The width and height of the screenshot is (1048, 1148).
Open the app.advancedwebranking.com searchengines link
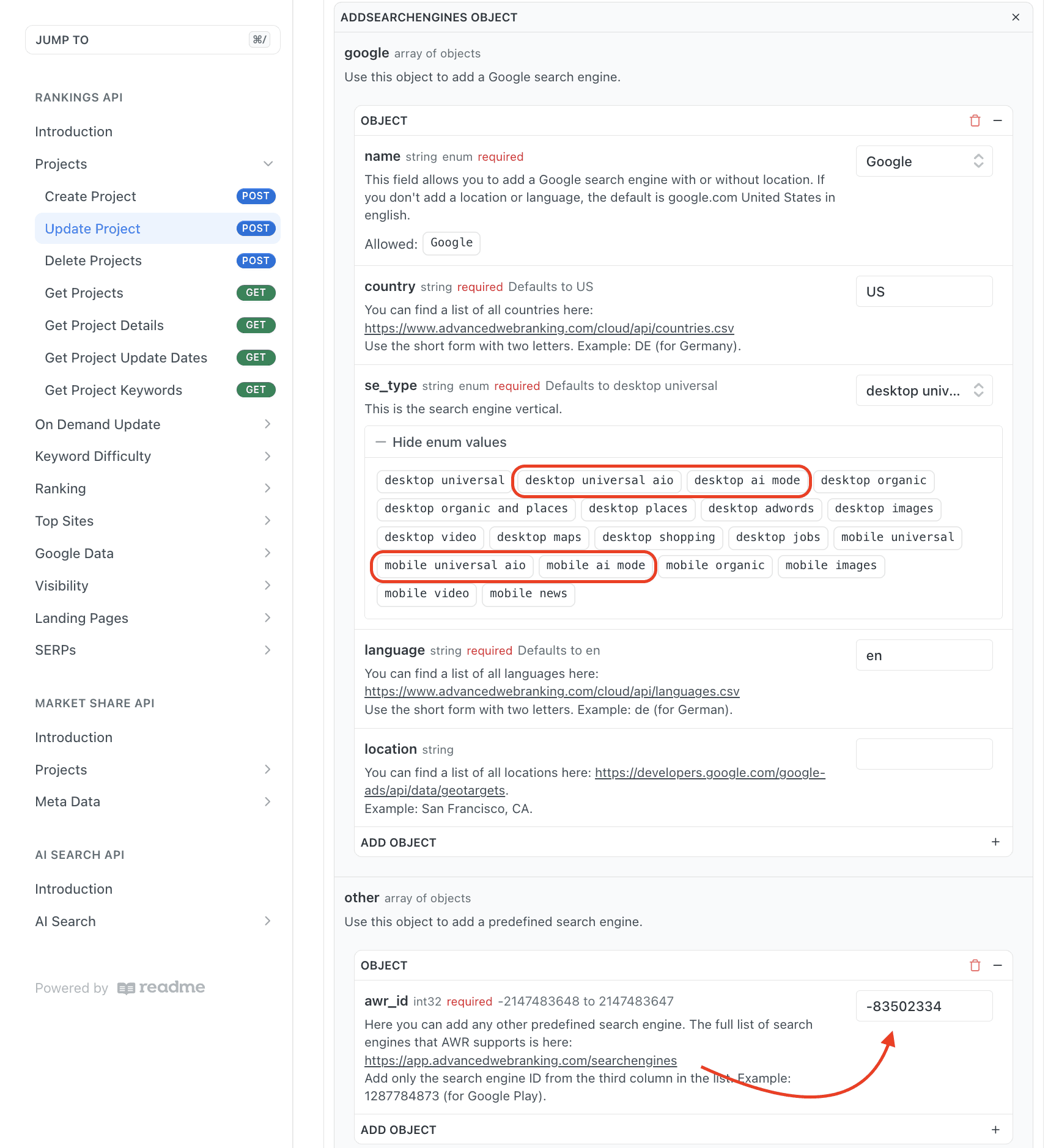click(520, 1061)
